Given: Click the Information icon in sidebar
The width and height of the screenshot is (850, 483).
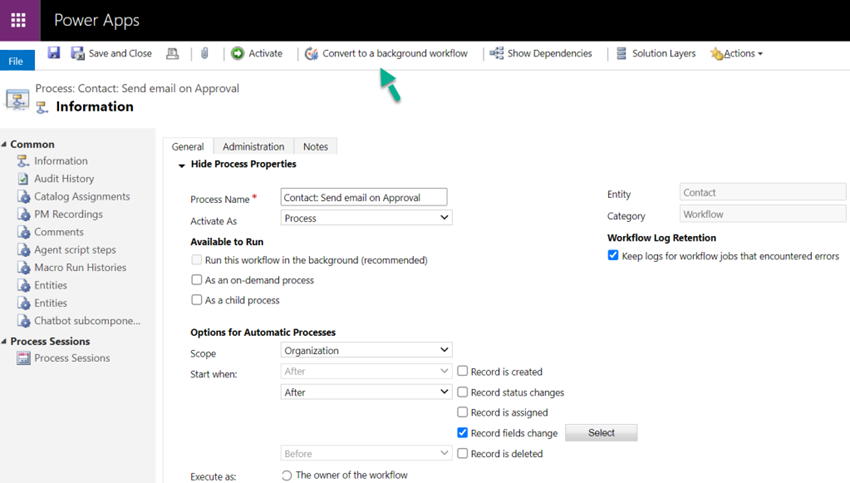Looking at the screenshot, I should (x=23, y=161).
